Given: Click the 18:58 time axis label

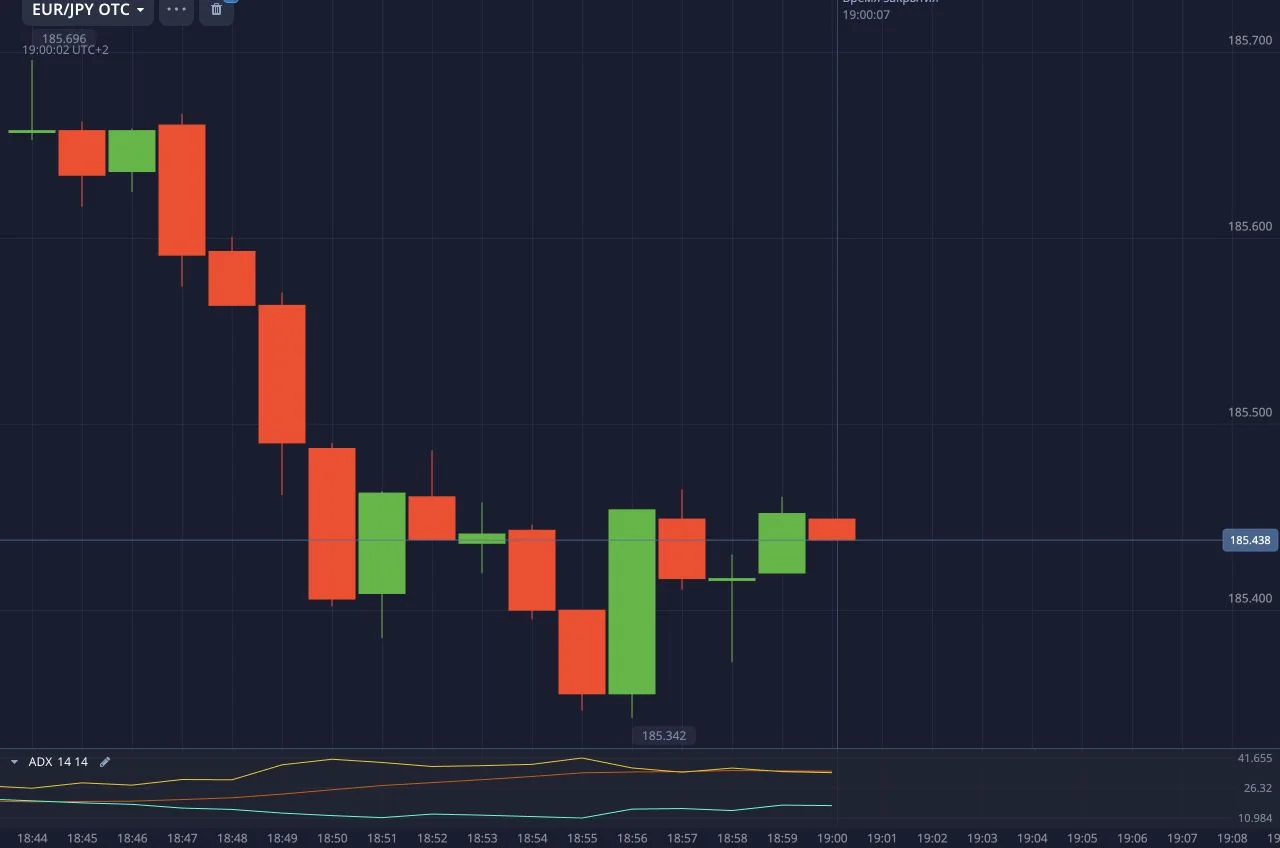Looking at the screenshot, I should click(732, 838).
